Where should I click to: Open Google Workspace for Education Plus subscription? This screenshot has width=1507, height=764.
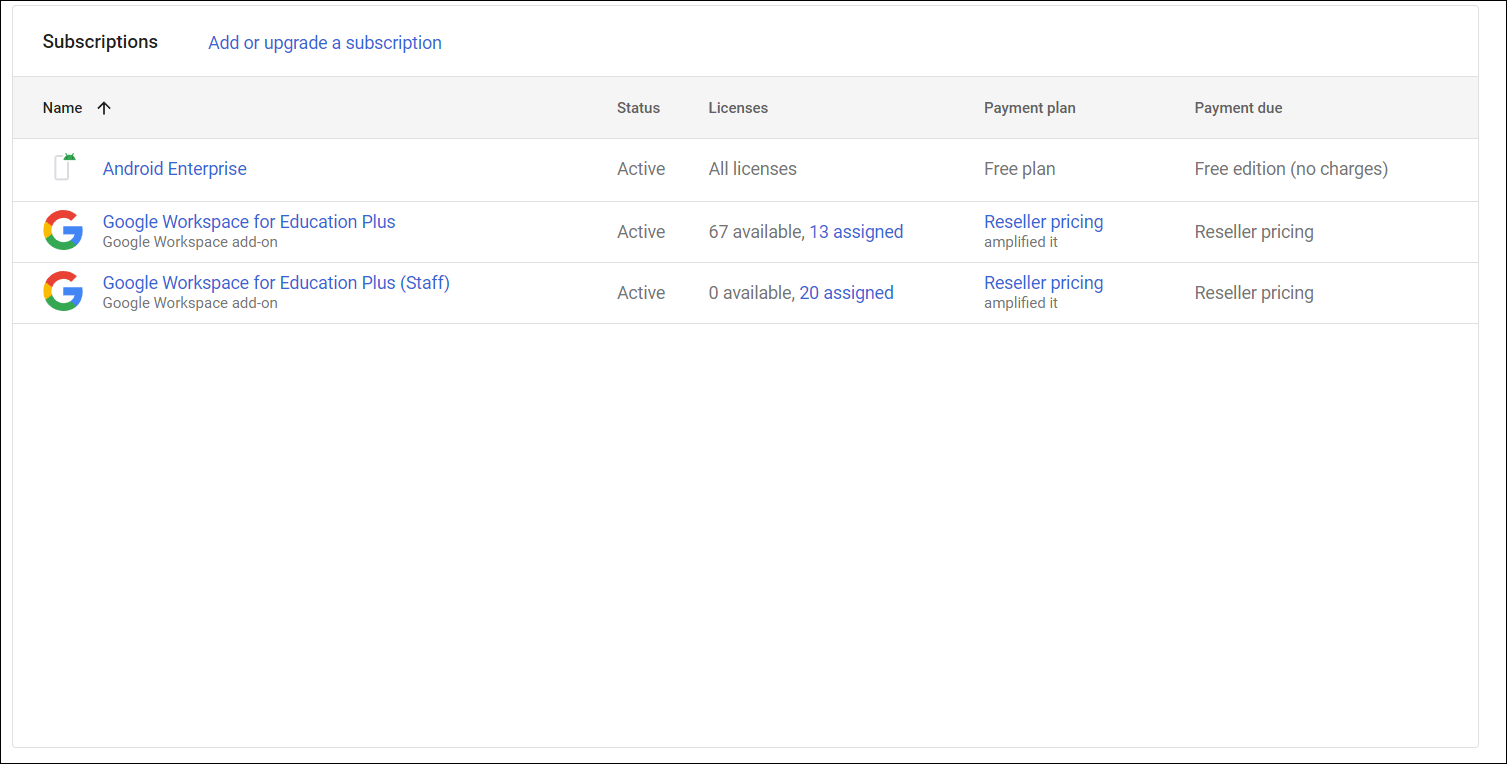click(249, 222)
